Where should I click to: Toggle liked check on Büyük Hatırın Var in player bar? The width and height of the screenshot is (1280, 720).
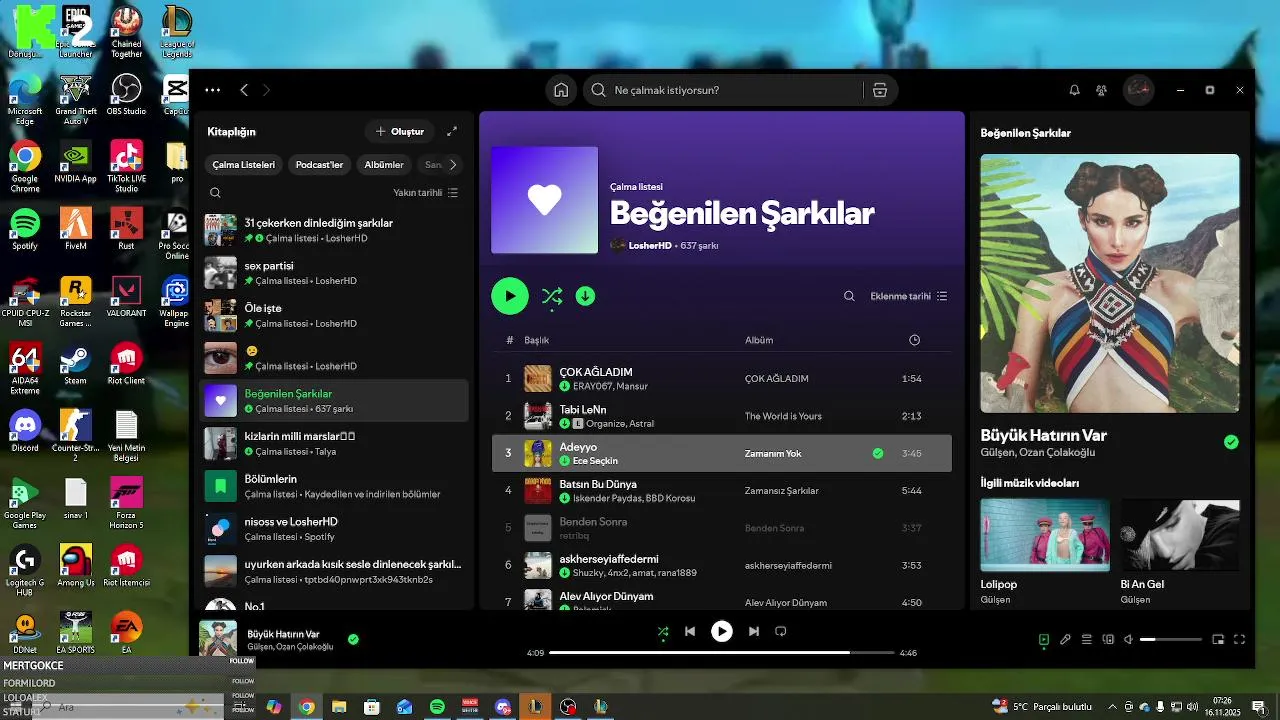(353, 639)
